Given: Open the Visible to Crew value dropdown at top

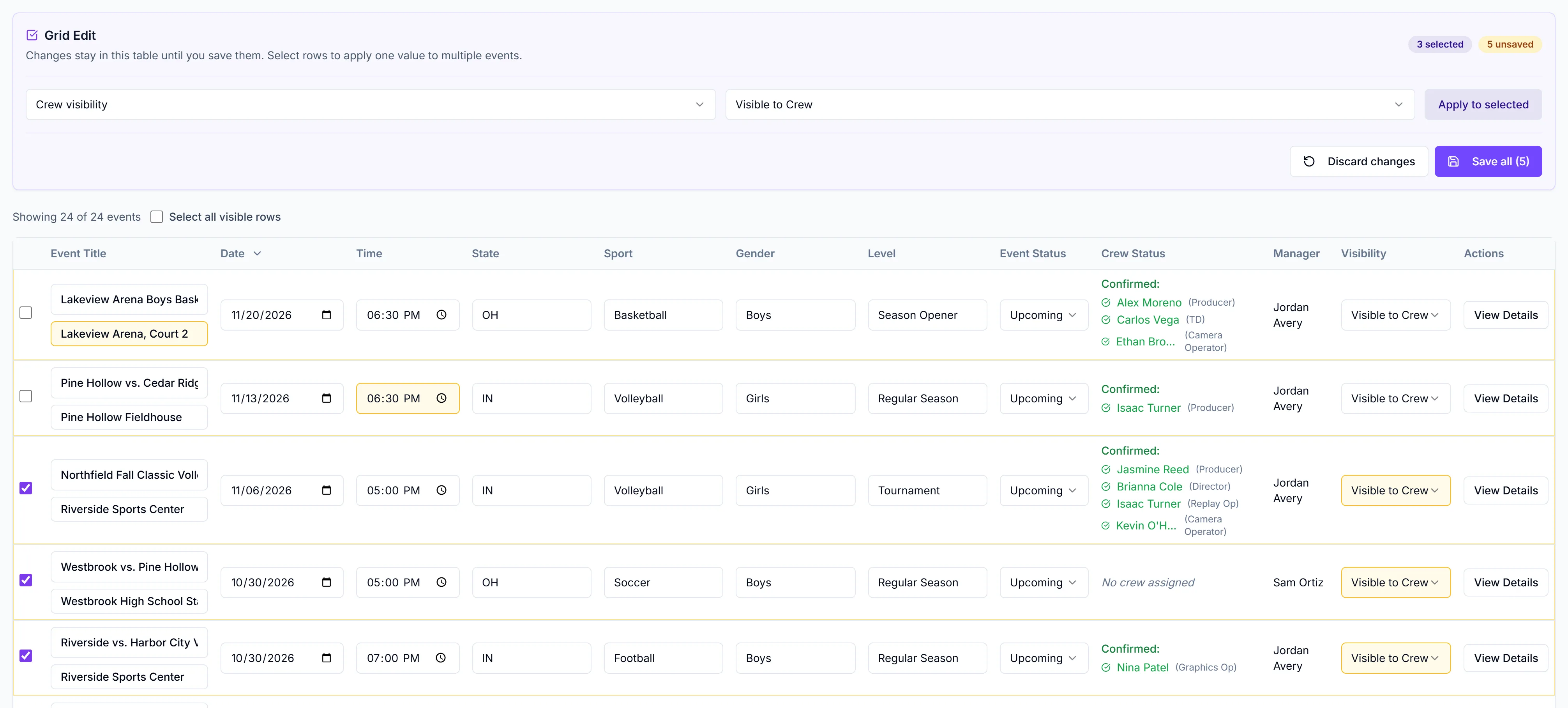Looking at the screenshot, I should [x=1070, y=105].
